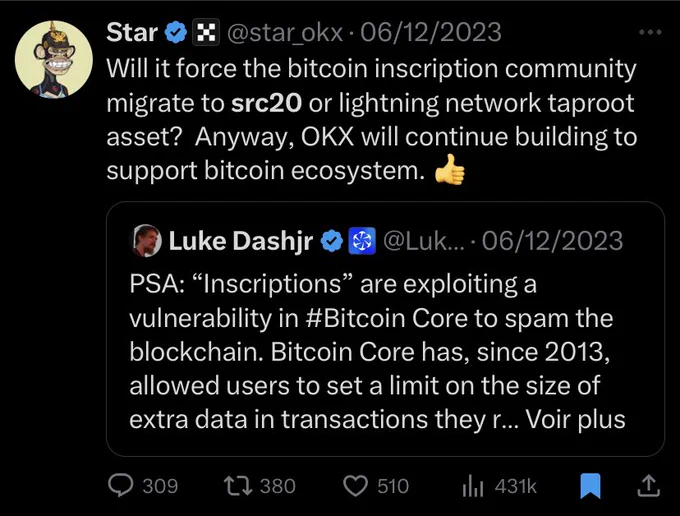Click Star's blue verified checkmark badge
The image size is (680, 516).
[x=176, y=33]
